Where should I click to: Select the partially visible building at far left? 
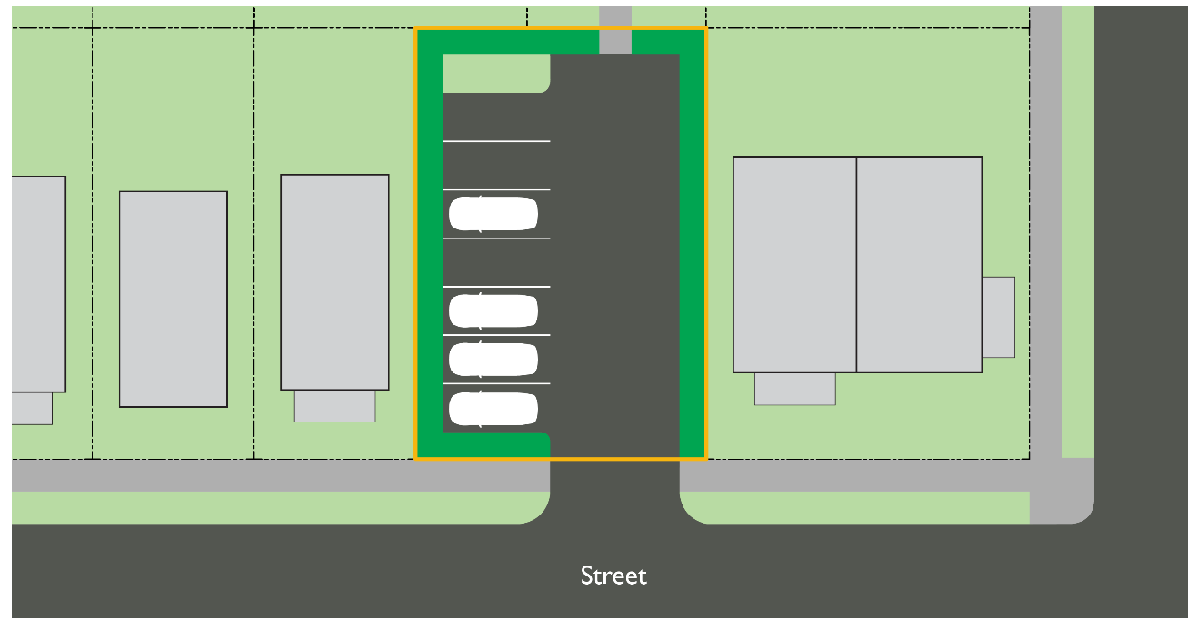[38, 284]
